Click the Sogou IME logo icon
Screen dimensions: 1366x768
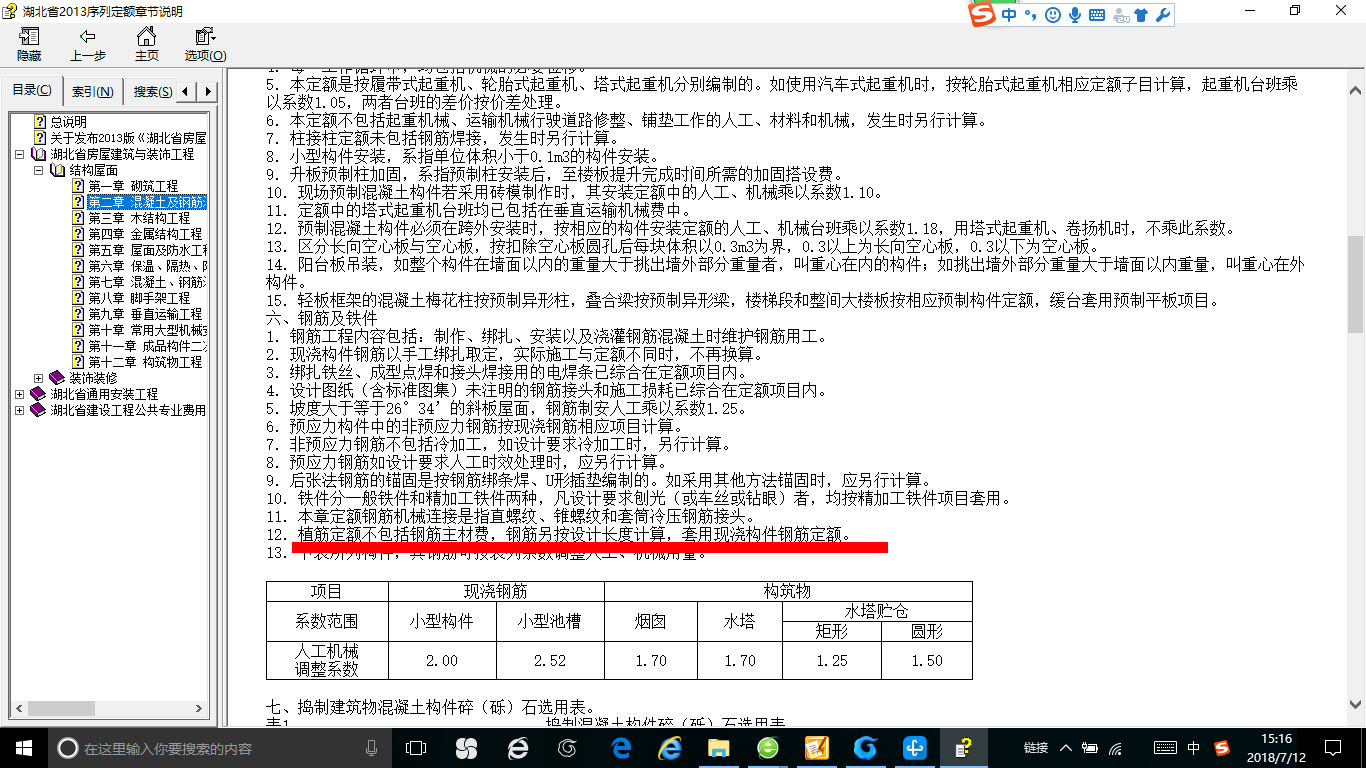click(x=983, y=14)
